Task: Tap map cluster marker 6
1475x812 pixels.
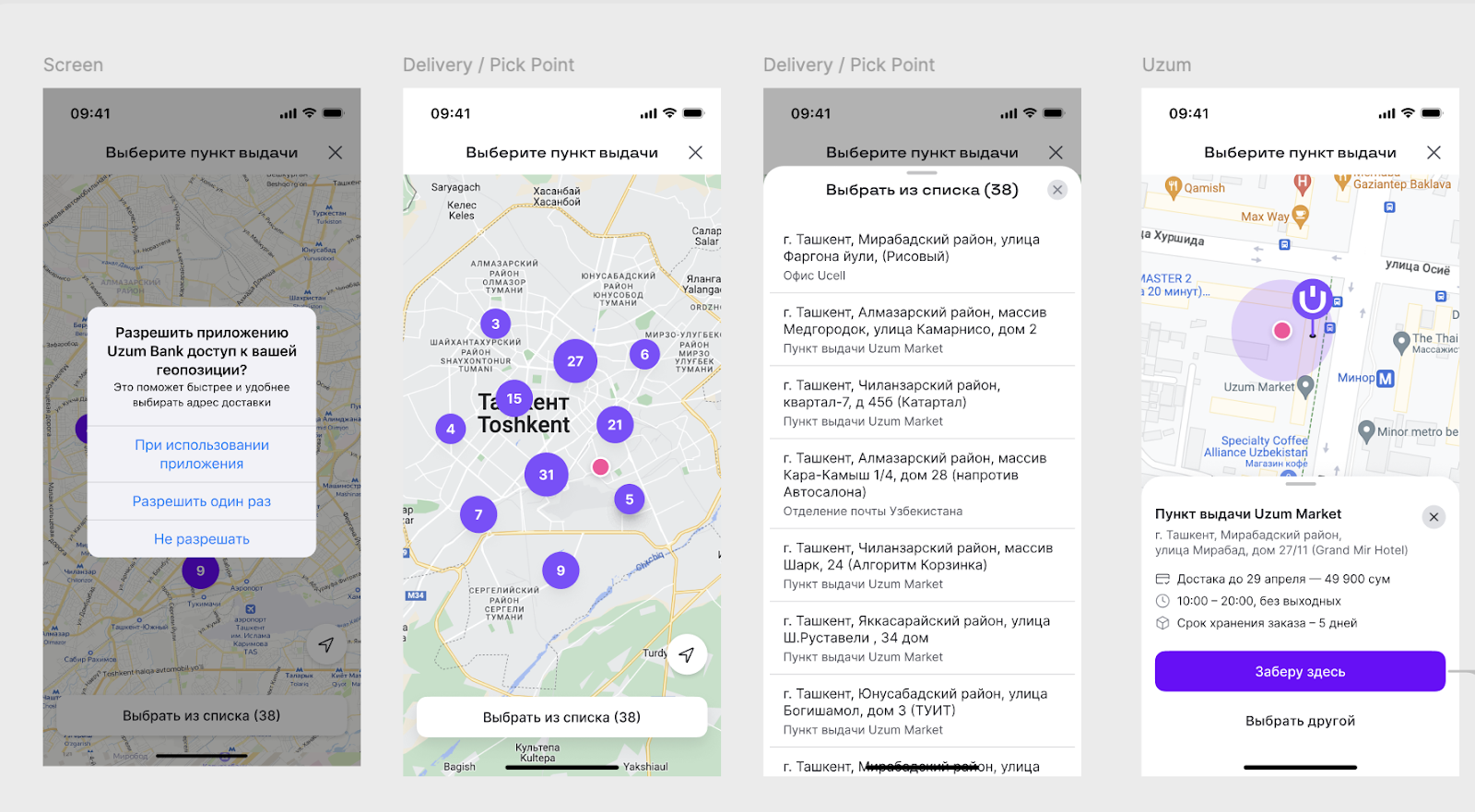Action: tap(644, 354)
